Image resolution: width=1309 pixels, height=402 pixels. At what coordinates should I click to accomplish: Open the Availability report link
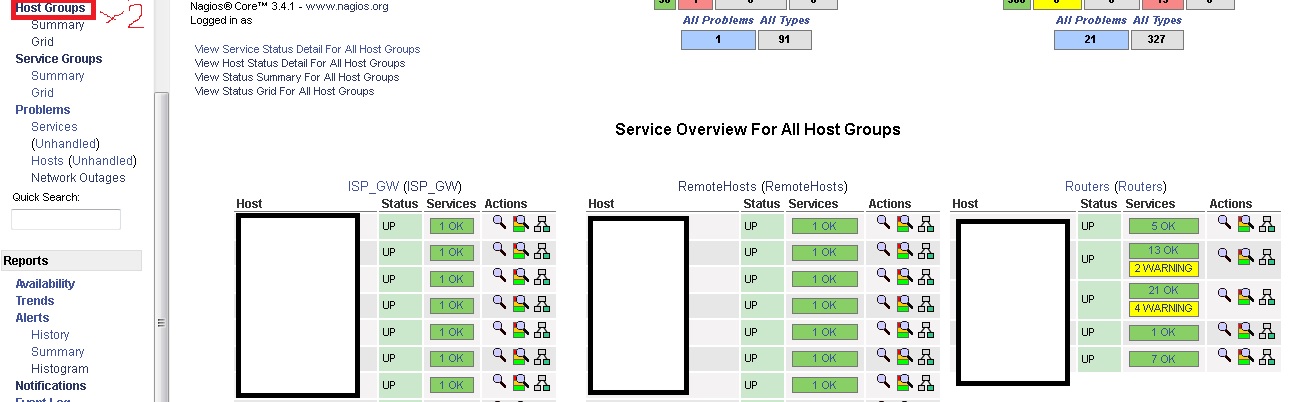point(45,284)
